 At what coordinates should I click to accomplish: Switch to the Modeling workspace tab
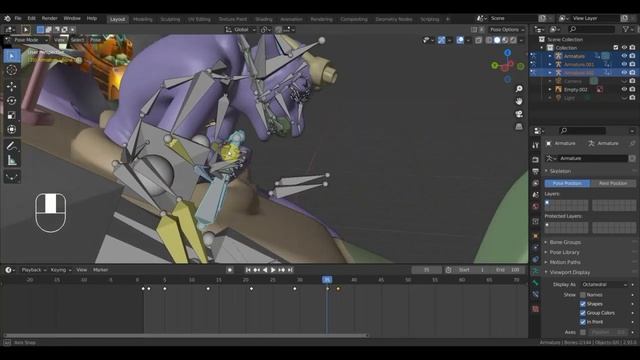[143, 19]
